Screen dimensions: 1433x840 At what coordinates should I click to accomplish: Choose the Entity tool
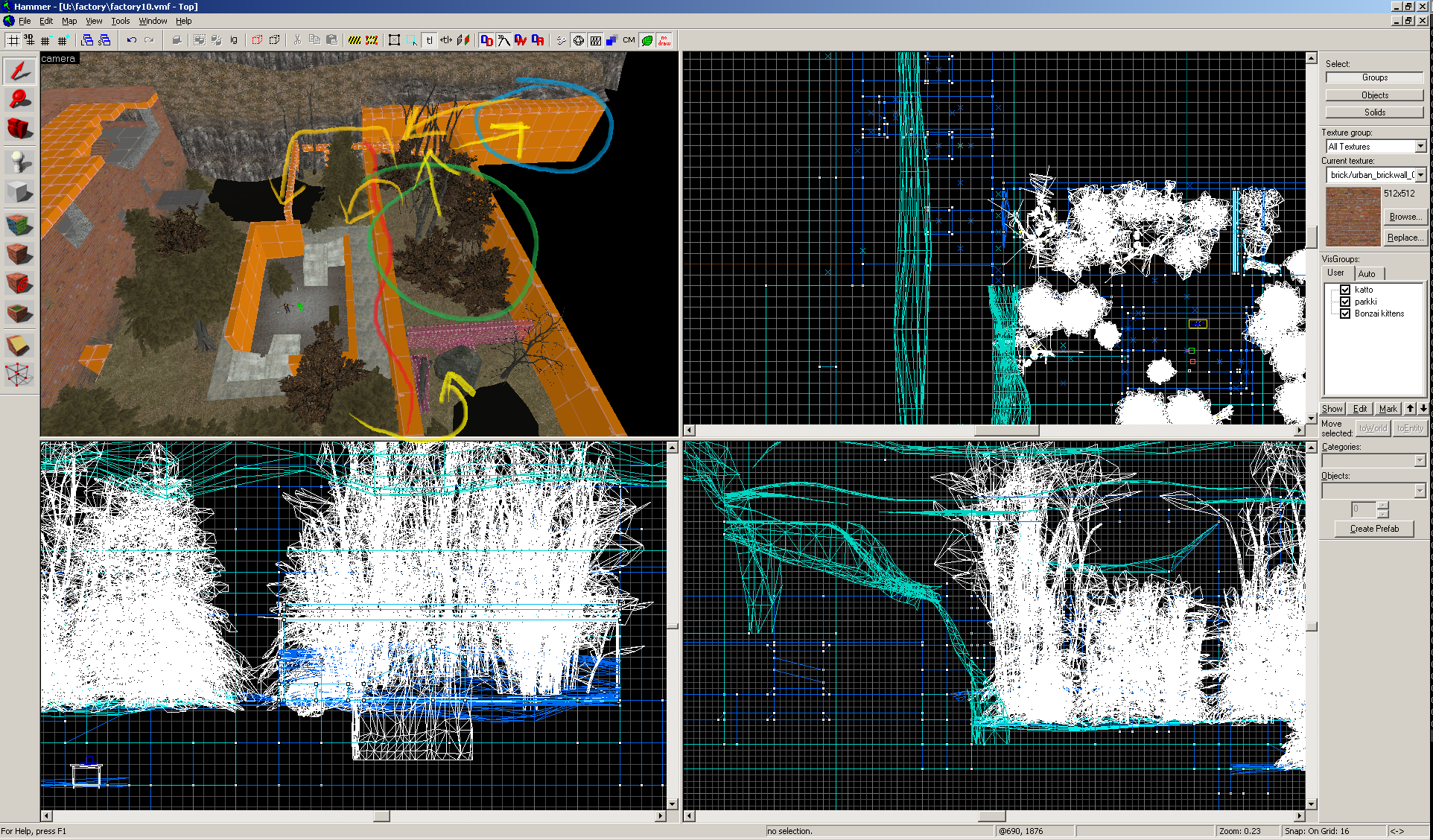[x=19, y=162]
